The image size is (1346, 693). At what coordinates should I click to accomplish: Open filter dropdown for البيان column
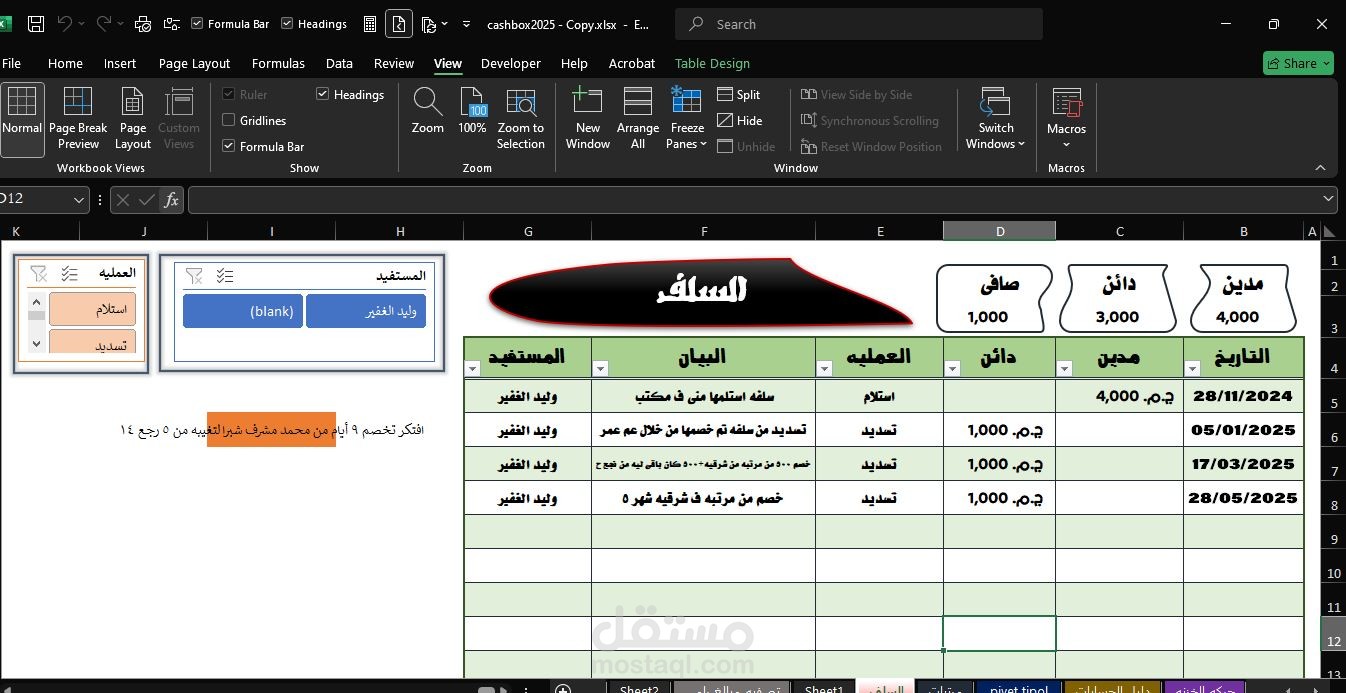(601, 368)
